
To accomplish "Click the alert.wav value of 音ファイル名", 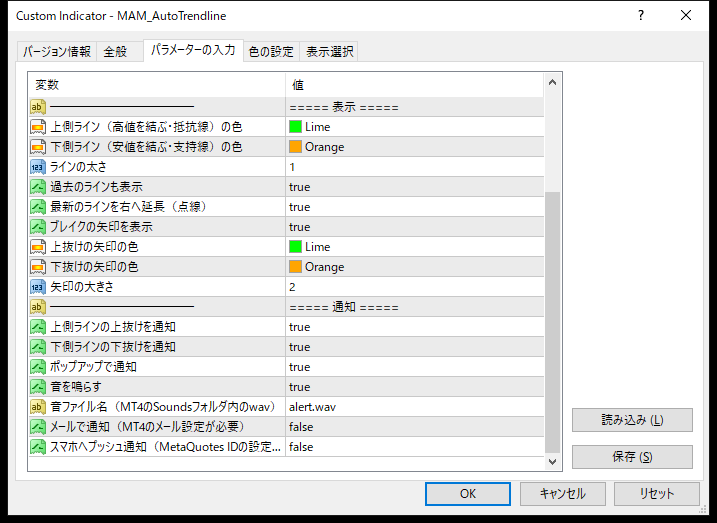I will [312, 407].
